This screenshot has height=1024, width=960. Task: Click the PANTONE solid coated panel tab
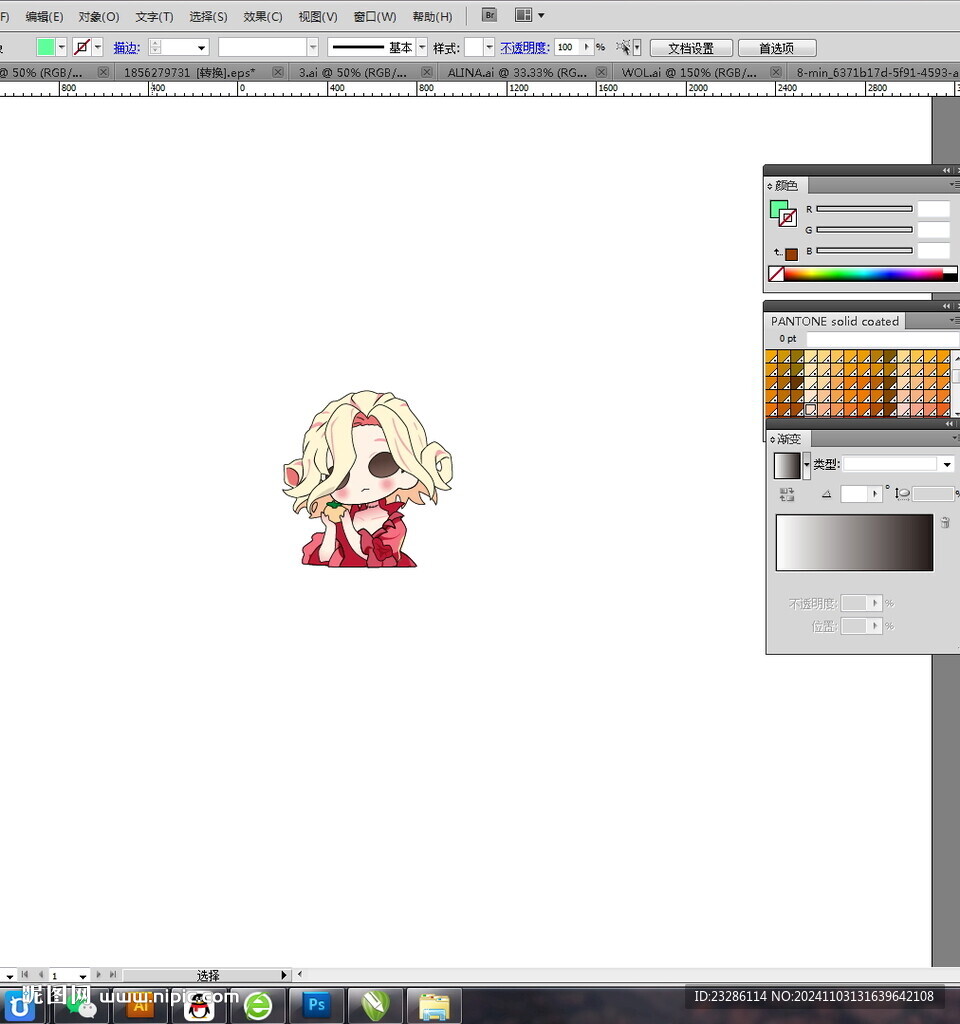pos(835,321)
